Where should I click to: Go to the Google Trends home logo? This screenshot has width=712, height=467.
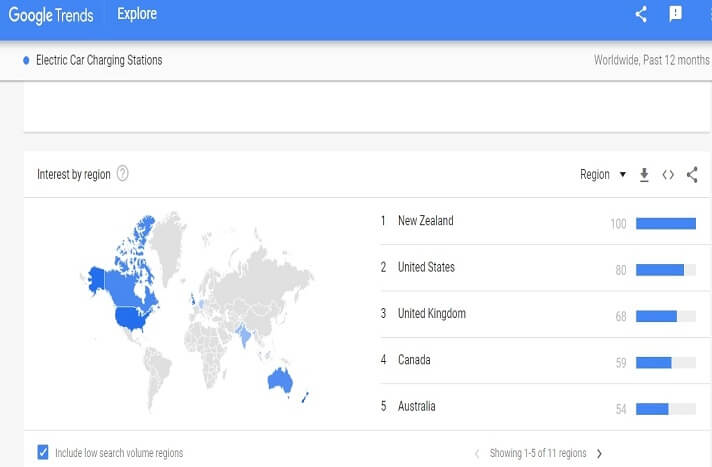click(x=54, y=15)
